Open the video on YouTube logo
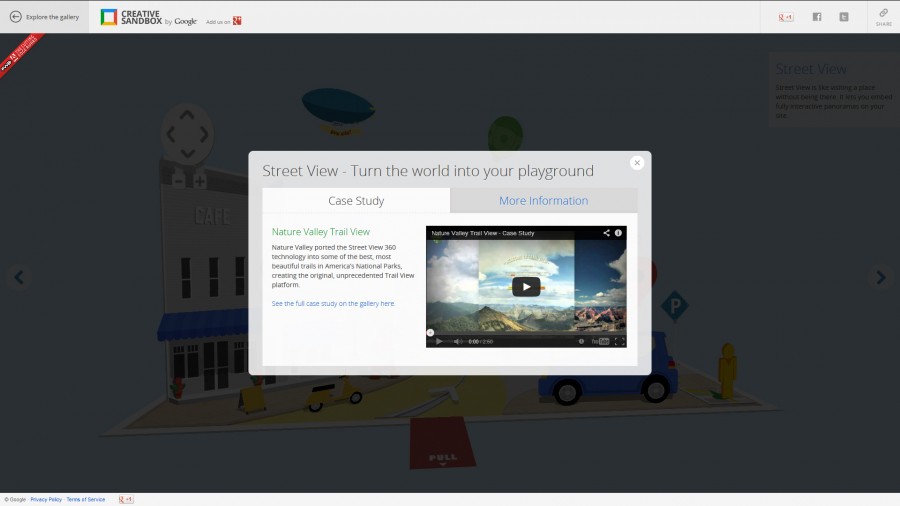This screenshot has height=506, width=900. 600,341
